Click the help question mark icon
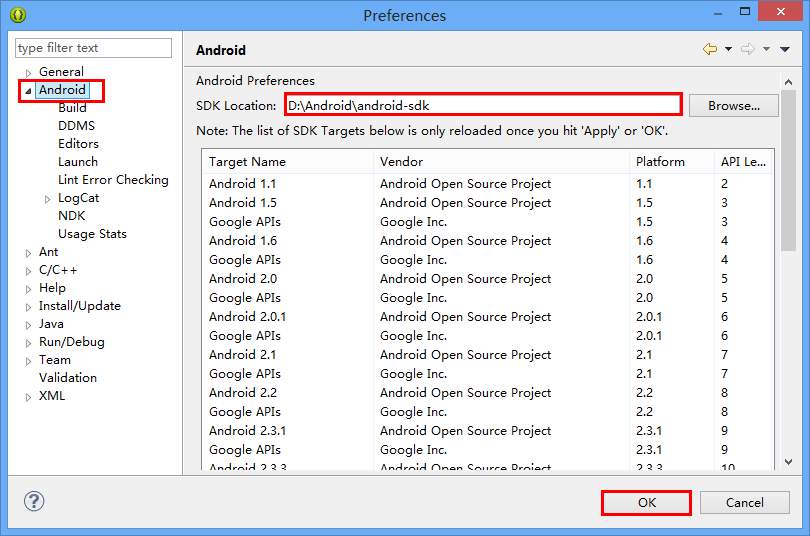Image resolution: width=810 pixels, height=536 pixels. tap(34, 501)
